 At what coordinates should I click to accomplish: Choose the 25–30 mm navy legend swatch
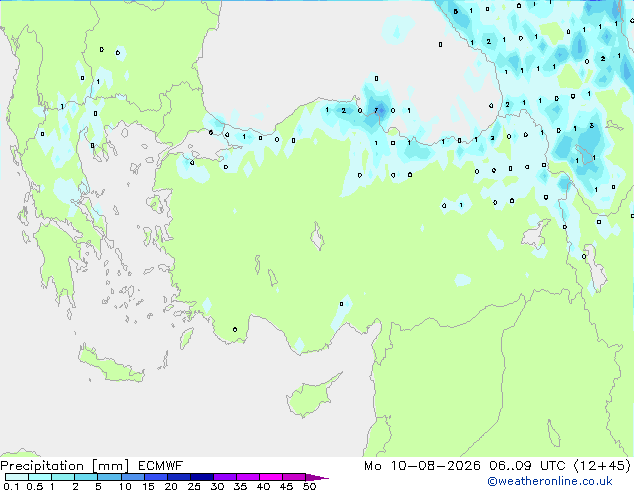[201, 477]
